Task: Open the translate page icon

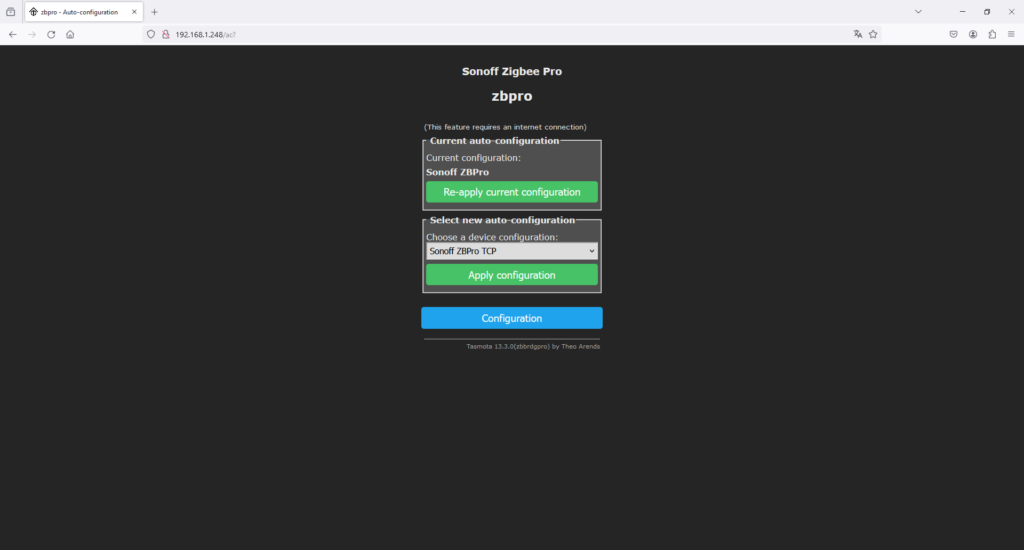Action: [857, 34]
